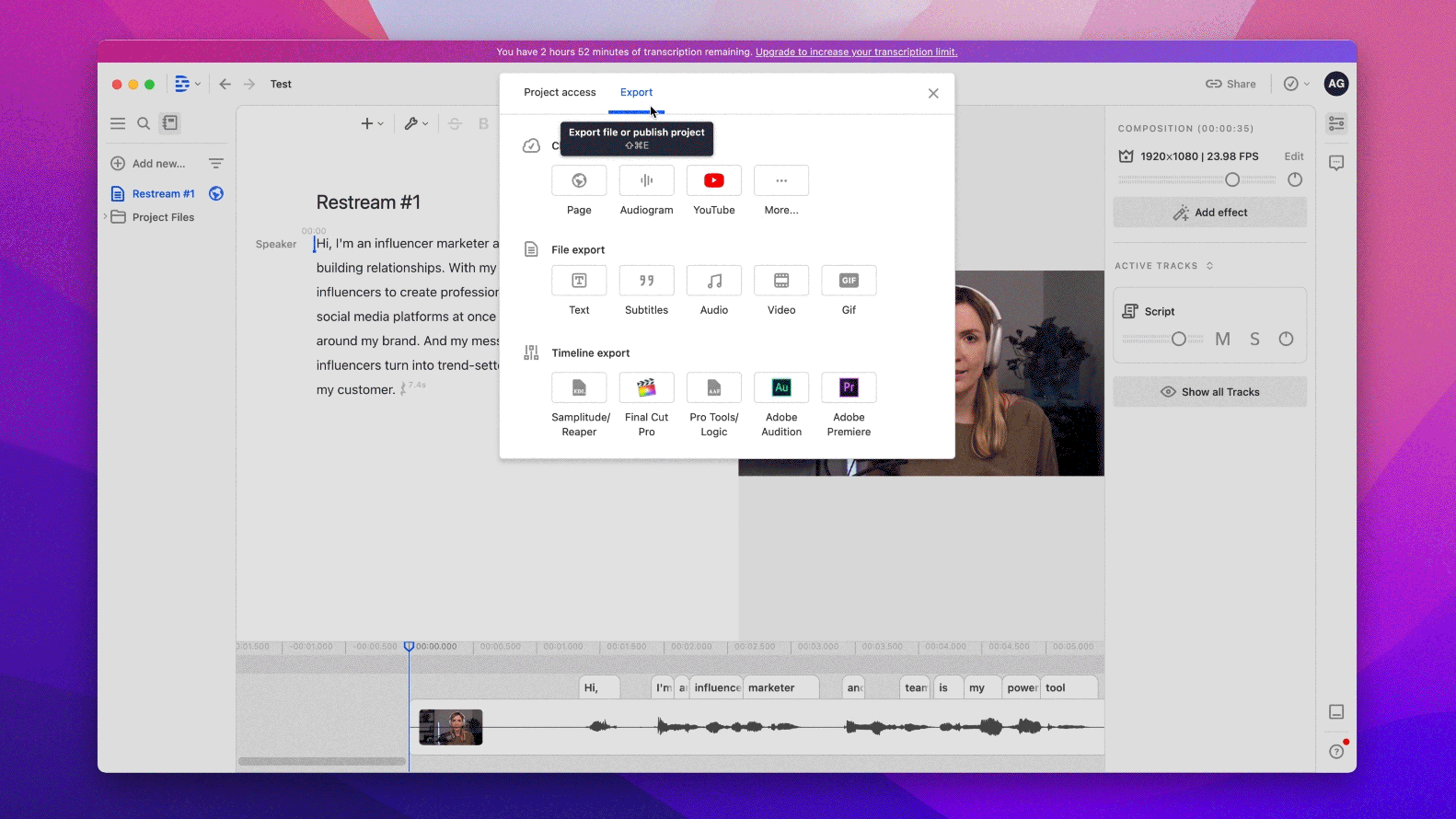Expand Active Tracks selector

[x=1164, y=266]
